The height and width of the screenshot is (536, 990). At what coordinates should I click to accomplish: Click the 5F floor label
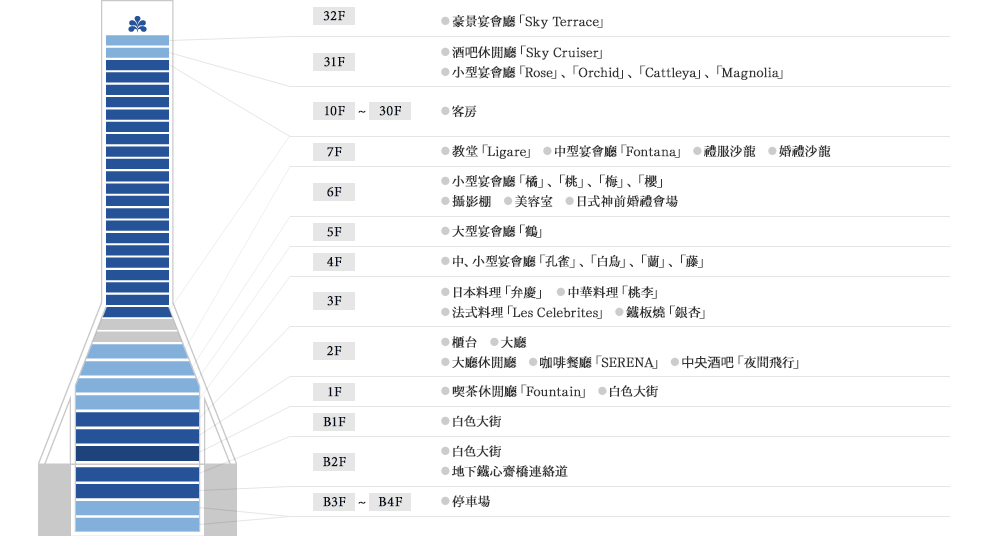pyautogui.click(x=334, y=232)
